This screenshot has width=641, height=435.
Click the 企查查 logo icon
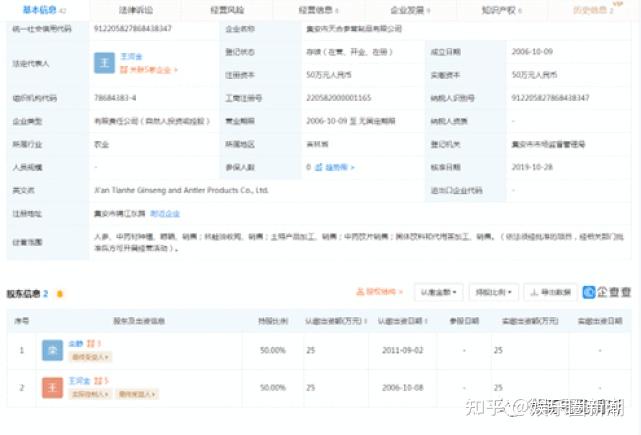[589, 292]
